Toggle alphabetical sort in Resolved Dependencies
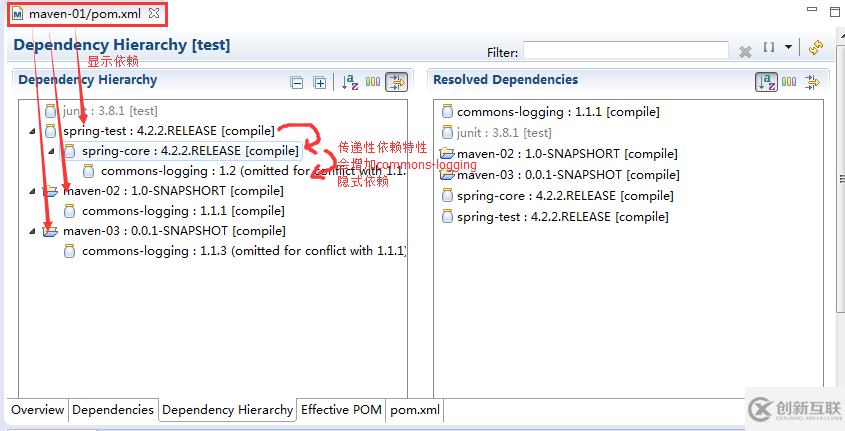845x431 pixels. 766,82
